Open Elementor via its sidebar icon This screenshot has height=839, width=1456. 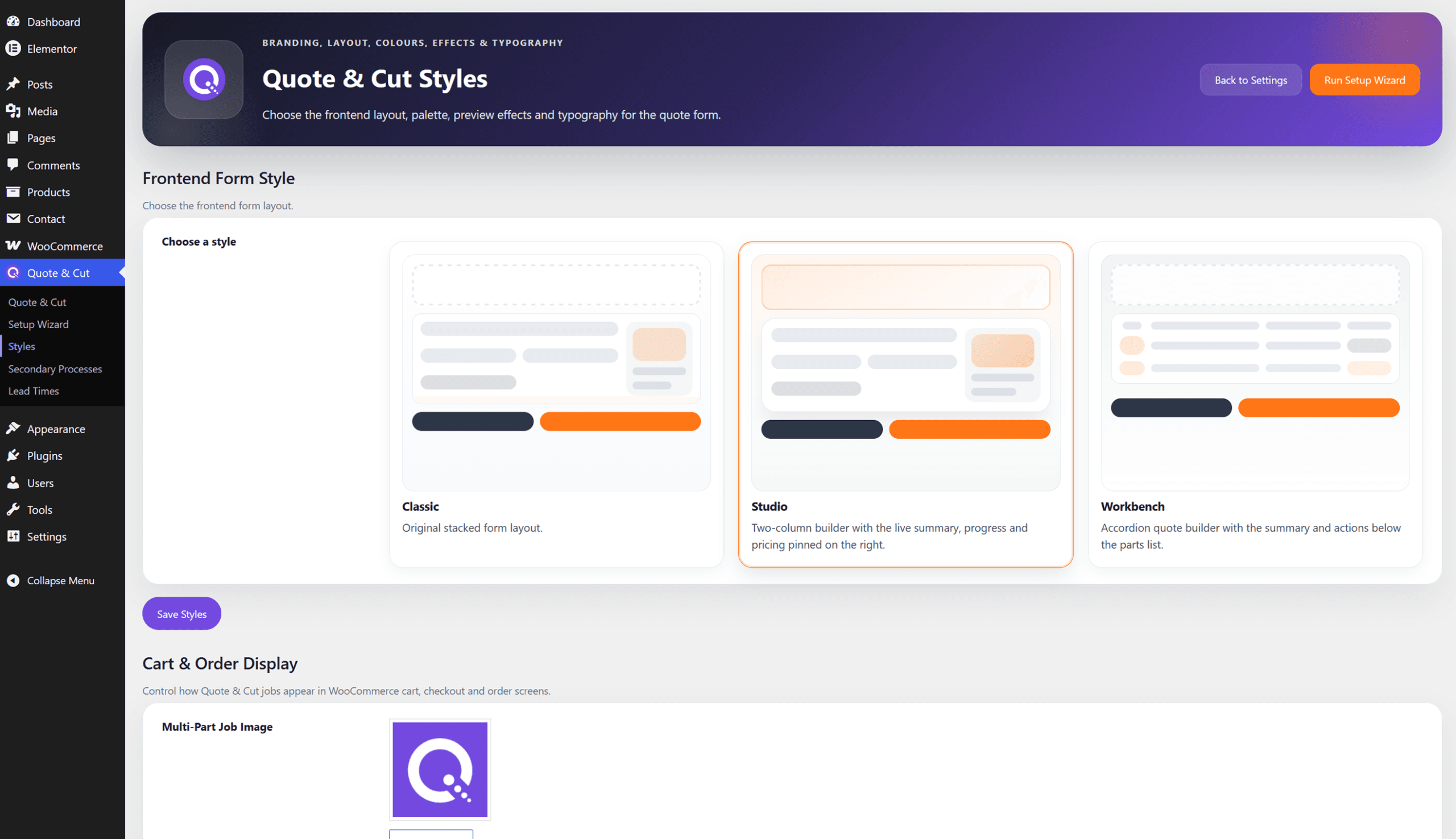(13, 49)
